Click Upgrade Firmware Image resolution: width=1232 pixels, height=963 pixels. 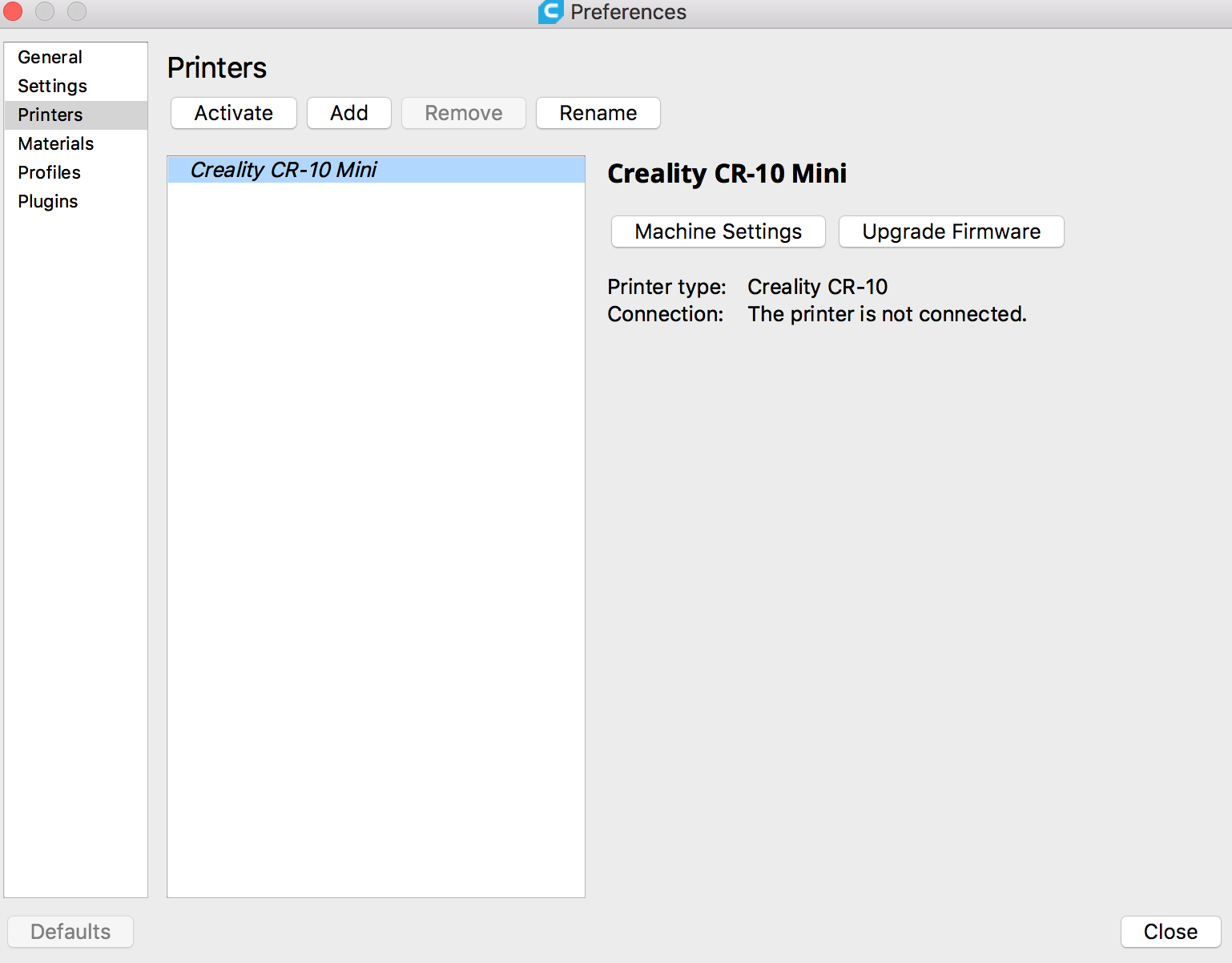[952, 232]
